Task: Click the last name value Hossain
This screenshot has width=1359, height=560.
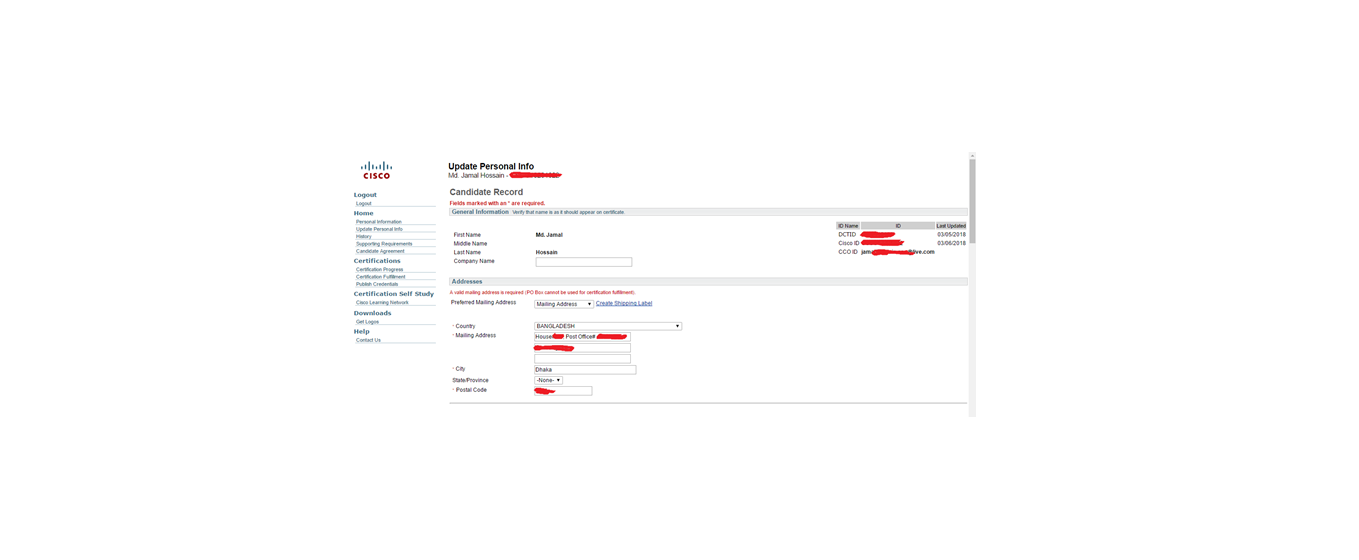Action: (x=547, y=253)
